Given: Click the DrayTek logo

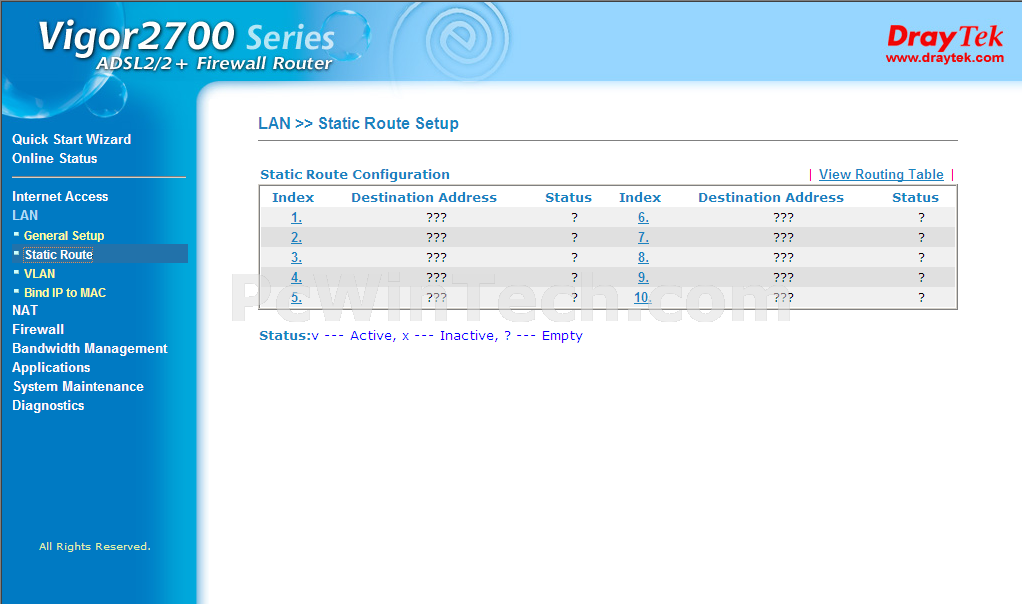Looking at the screenshot, I should pos(944,44).
